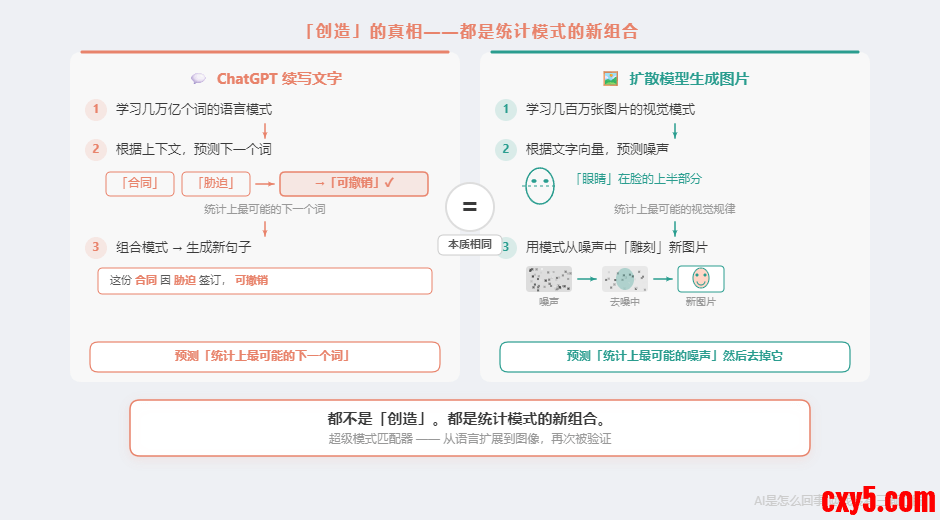Click the text 用模式从噪声中「雕刻」新图片

click(616, 247)
